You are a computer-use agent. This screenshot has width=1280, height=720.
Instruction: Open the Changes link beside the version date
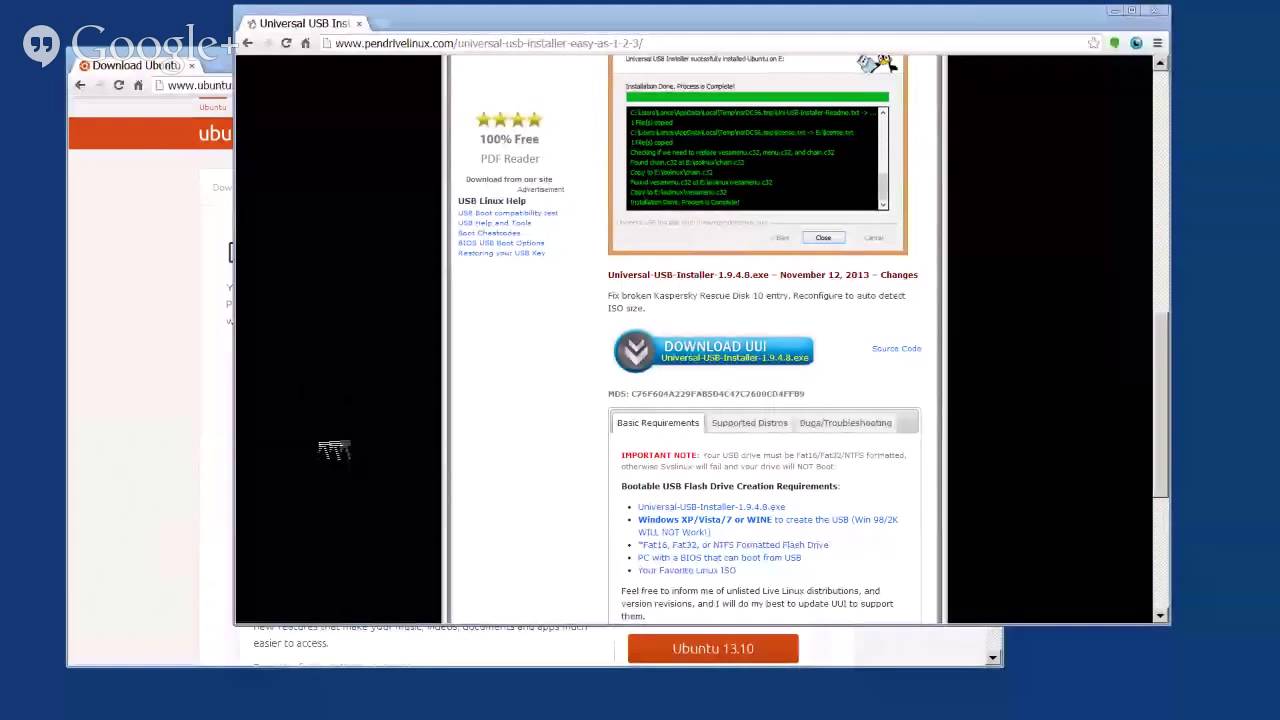coord(898,275)
